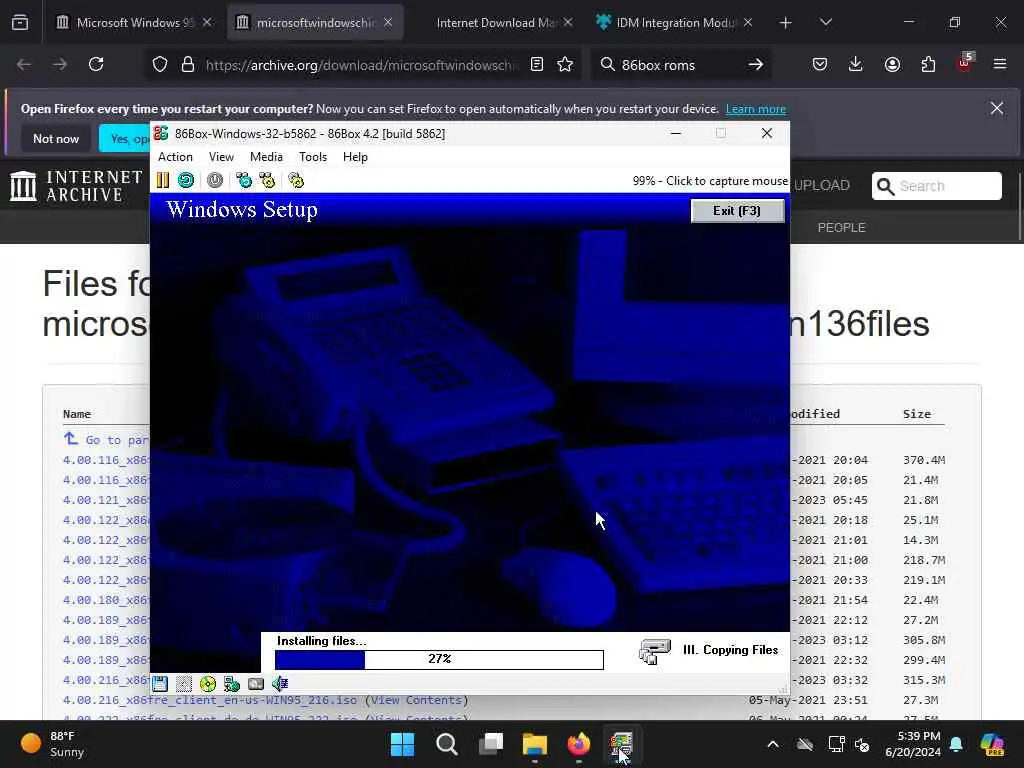
Task: Open Firefox account icon
Action: 892,64
